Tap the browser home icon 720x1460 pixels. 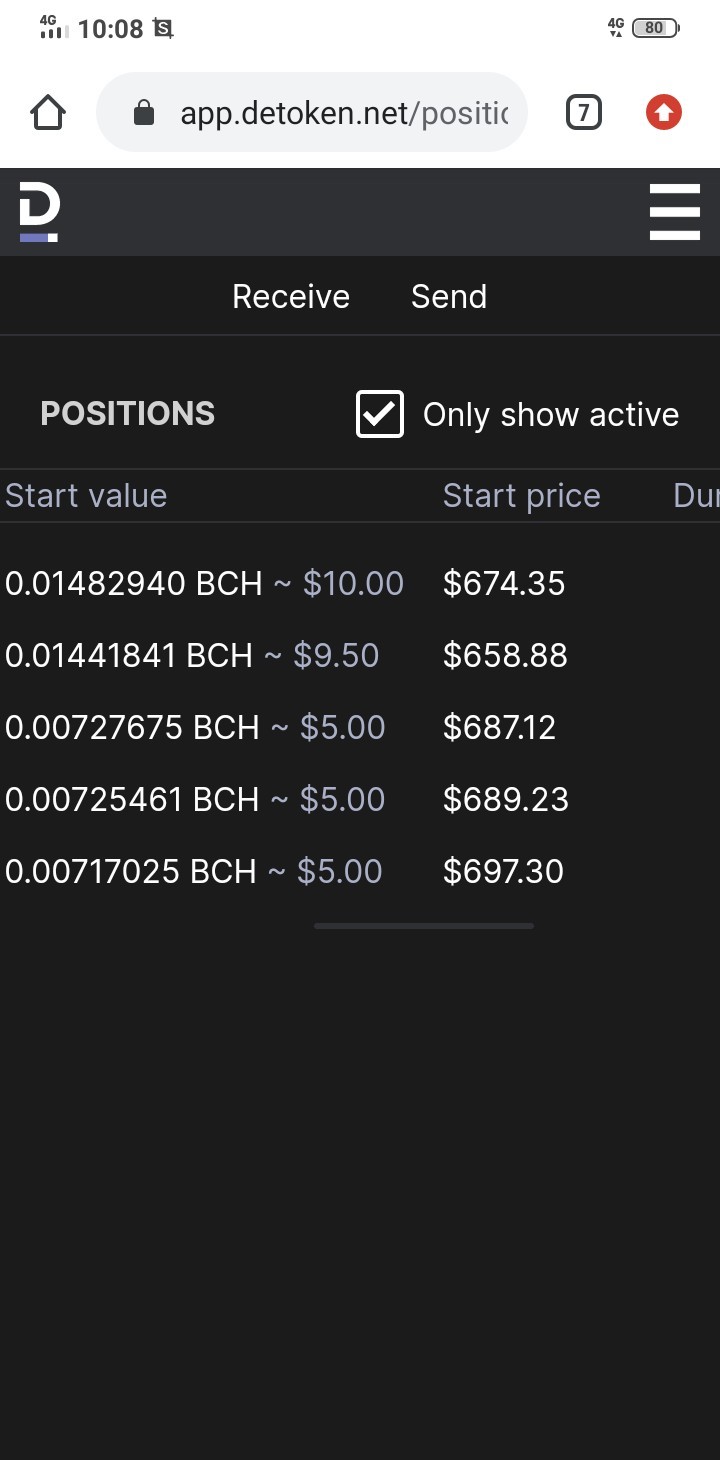(48, 113)
